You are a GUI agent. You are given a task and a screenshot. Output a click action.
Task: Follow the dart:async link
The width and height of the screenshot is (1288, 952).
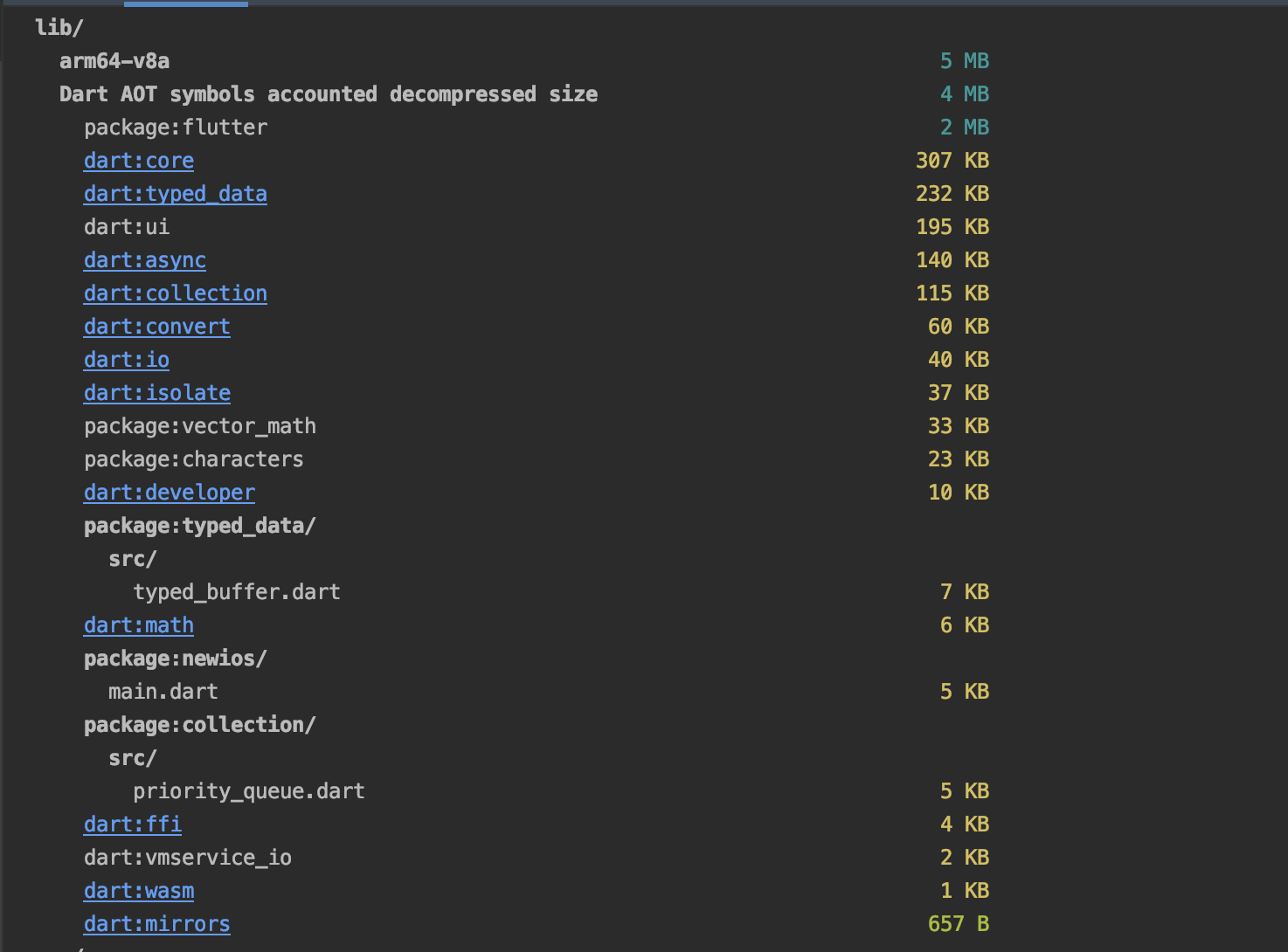[144, 259]
